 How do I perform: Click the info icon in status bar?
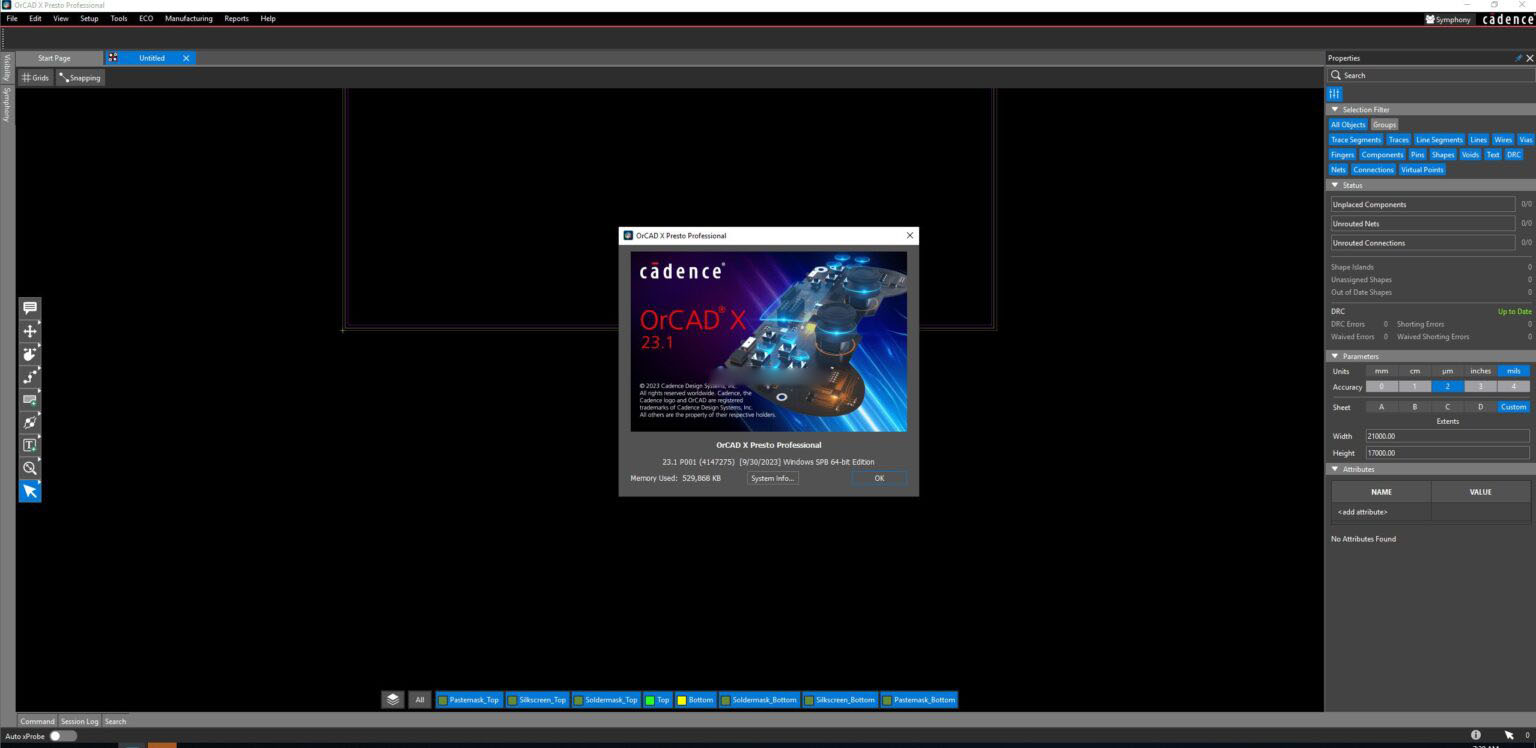(x=1475, y=735)
